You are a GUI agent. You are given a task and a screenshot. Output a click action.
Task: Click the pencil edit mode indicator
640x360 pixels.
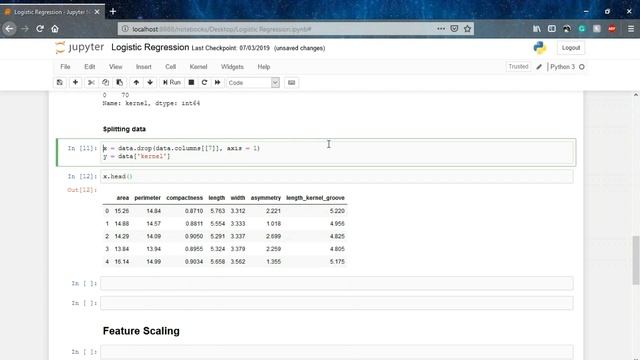pos(539,67)
